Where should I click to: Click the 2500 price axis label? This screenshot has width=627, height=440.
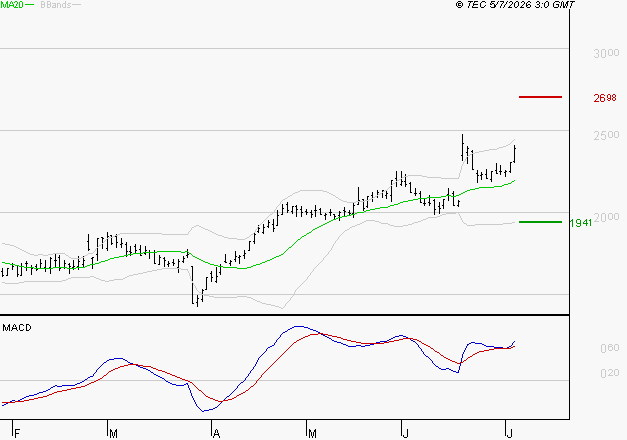(x=606, y=135)
